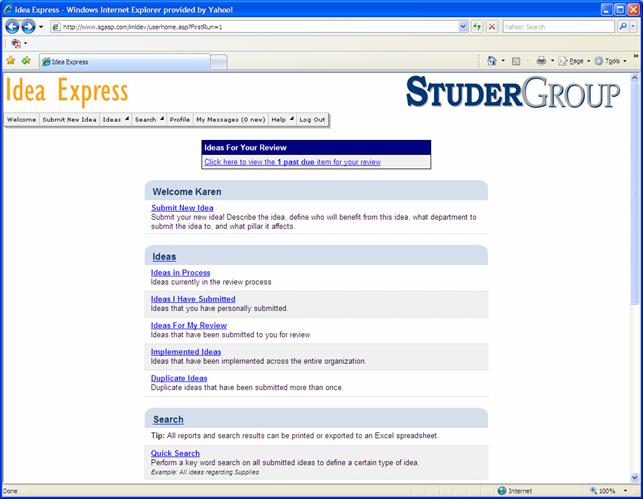Viewport: 643px width, 499px height.
Task: Click the vertical scrollbar down arrow
Action: pyautogui.click(x=635, y=478)
